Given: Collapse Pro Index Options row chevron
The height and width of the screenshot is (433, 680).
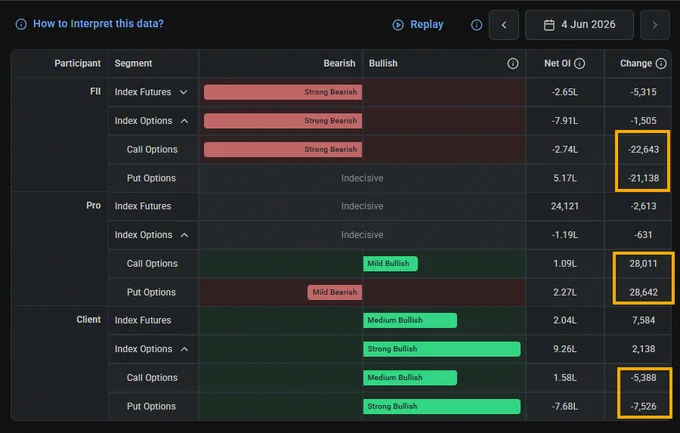Looking at the screenshot, I should click(x=184, y=235).
